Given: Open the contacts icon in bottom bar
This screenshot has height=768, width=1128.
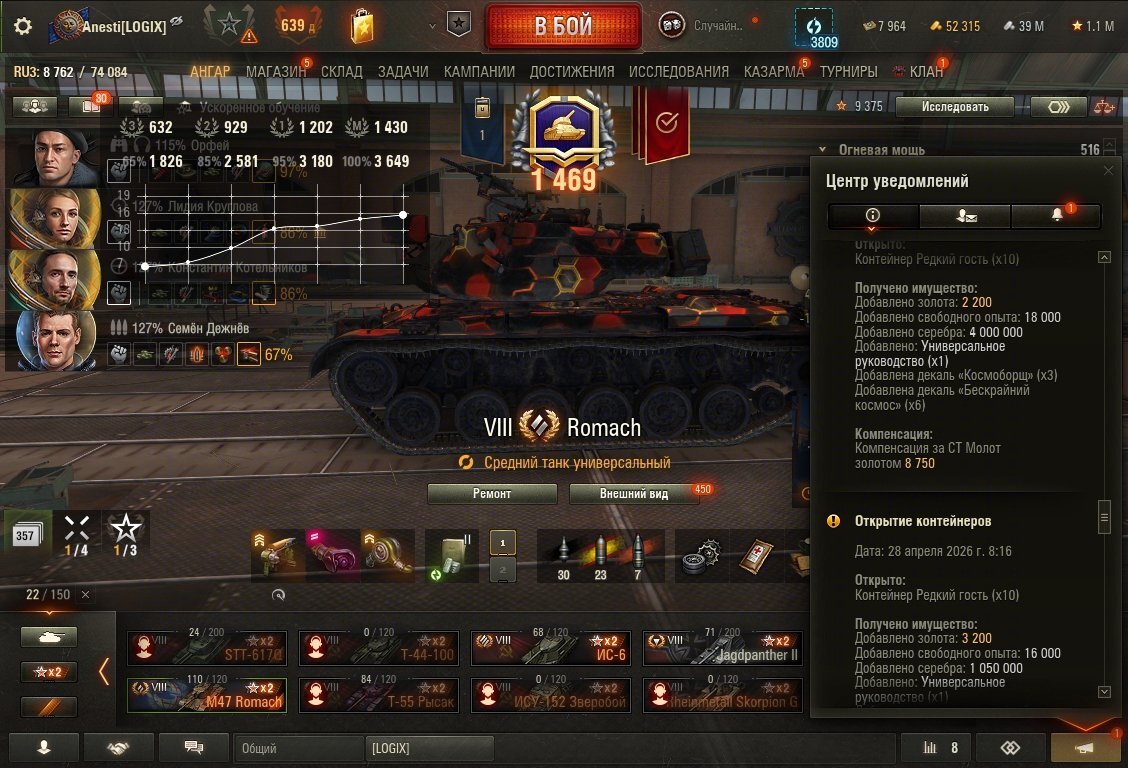Looking at the screenshot, I should click(44, 748).
